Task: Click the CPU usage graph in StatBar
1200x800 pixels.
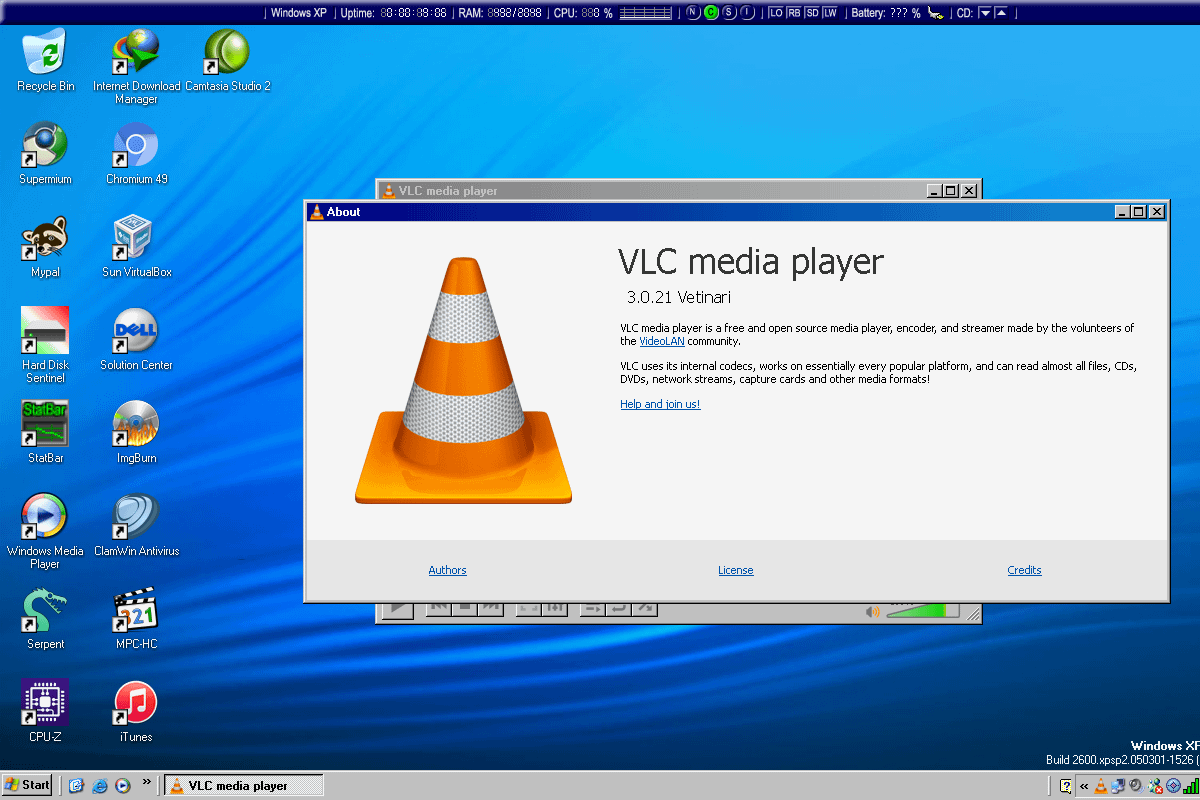Action: tap(646, 13)
